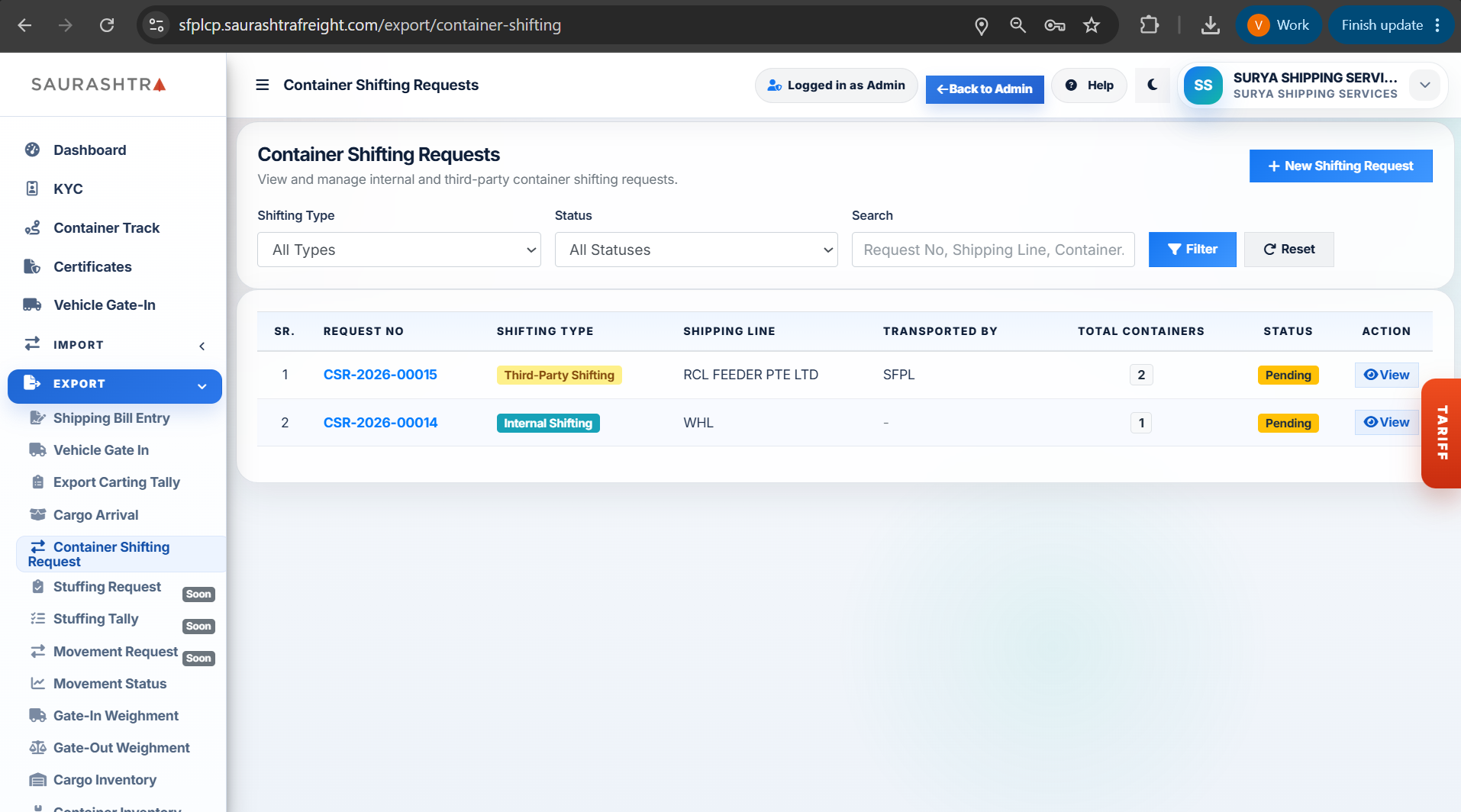The height and width of the screenshot is (812, 1461).
Task: Click total containers count 1
Action: coord(1141,423)
